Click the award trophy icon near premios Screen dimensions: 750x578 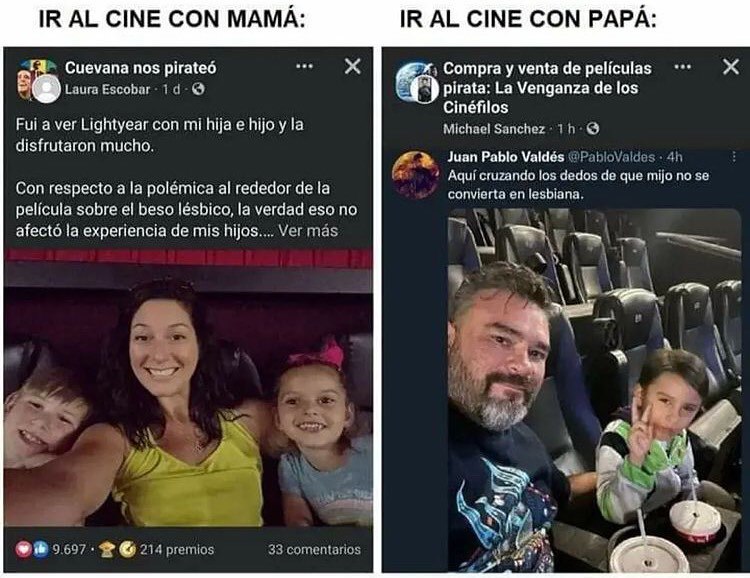click(107, 549)
